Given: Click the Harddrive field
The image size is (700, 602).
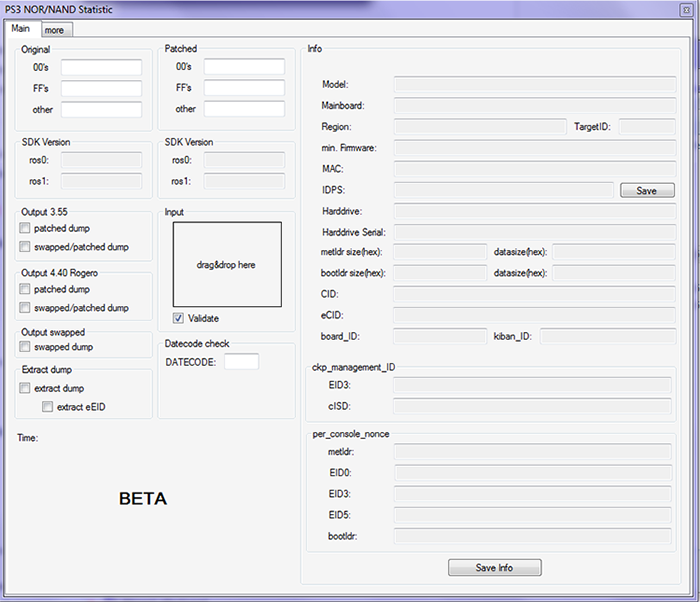Looking at the screenshot, I should pos(535,211).
